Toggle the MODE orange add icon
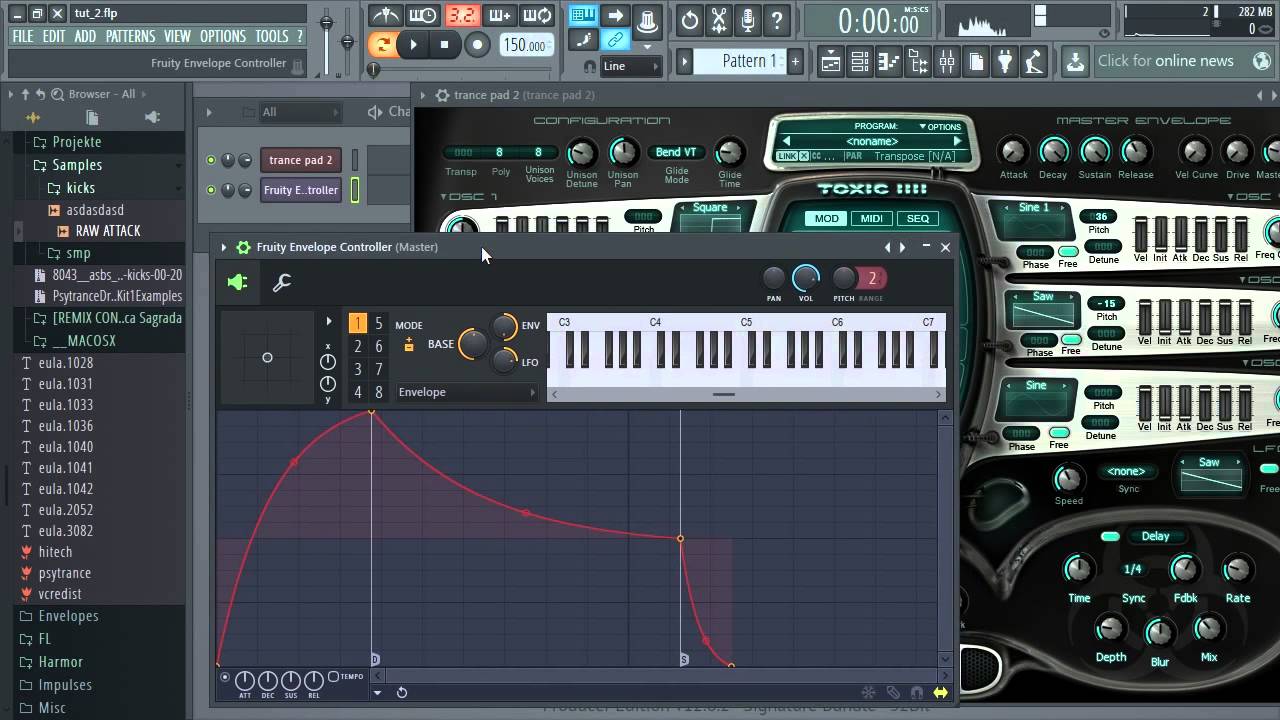Screen dimensions: 1280x720 (409, 345)
